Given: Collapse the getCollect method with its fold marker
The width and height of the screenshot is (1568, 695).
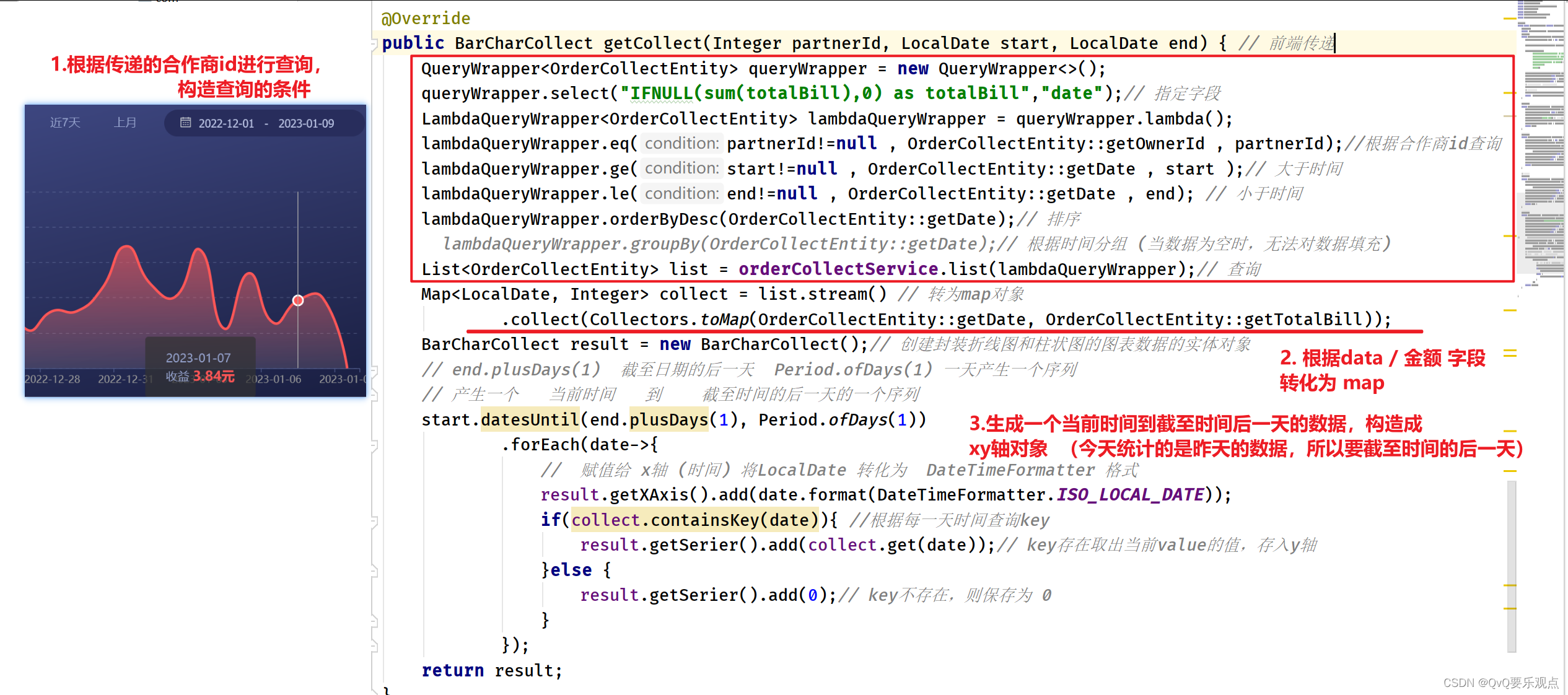Looking at the screenshot, I should click(x=374, y=43).
